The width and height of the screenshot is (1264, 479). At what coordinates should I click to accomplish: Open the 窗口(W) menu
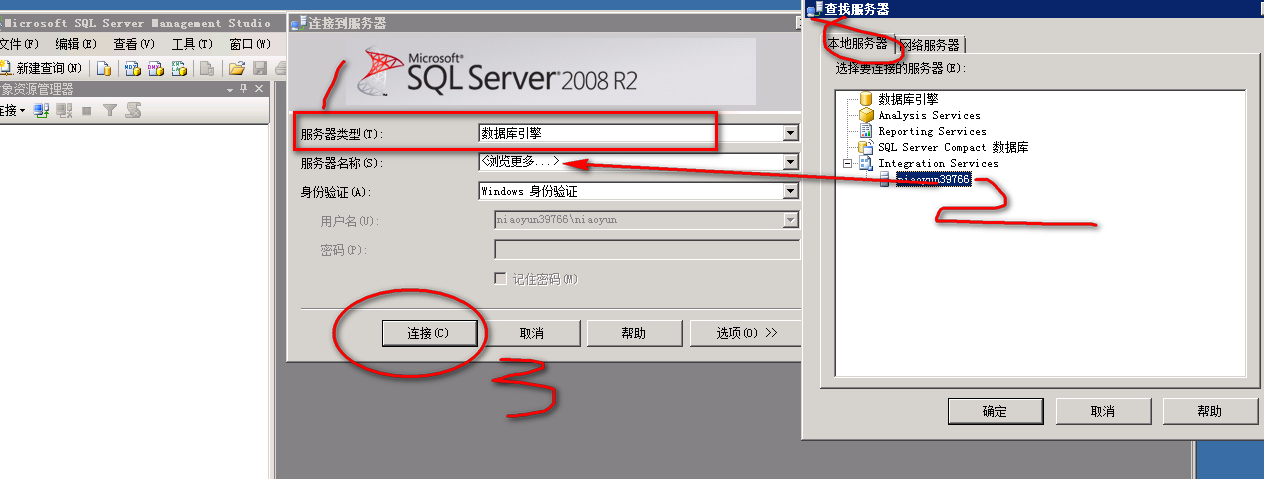249,44
